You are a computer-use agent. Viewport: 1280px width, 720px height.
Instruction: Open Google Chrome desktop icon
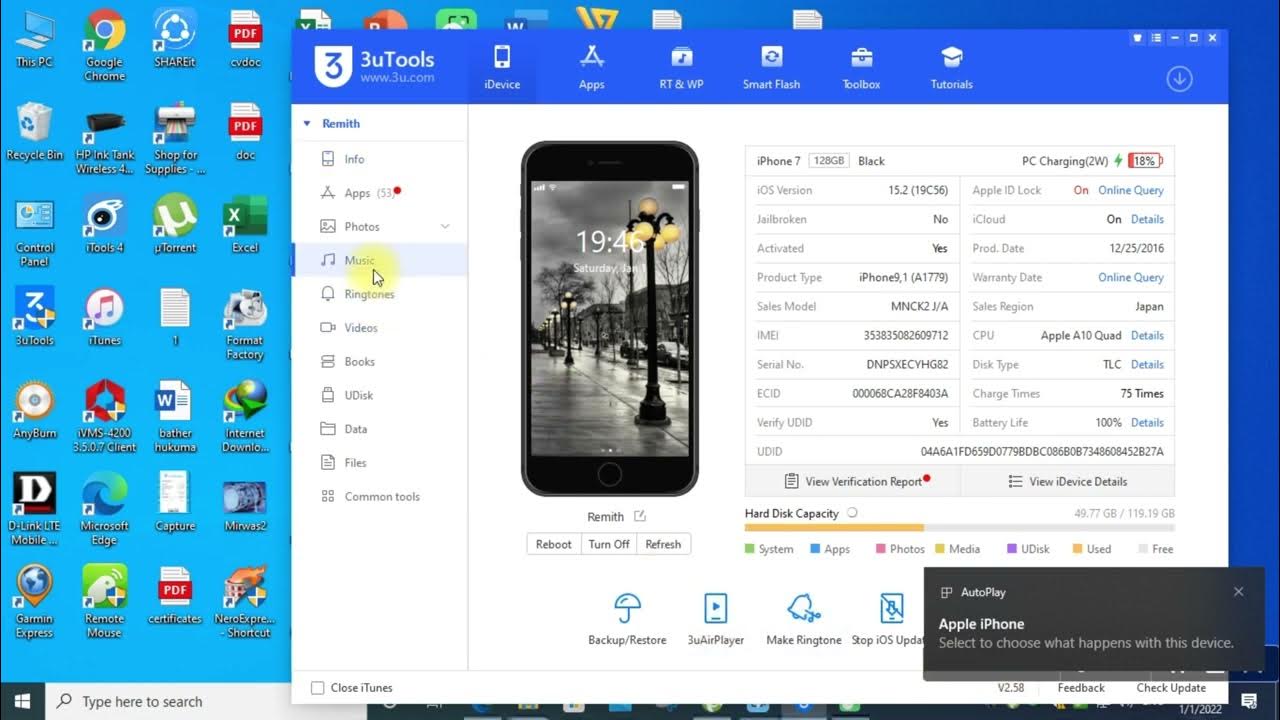(x=104, y=45)
